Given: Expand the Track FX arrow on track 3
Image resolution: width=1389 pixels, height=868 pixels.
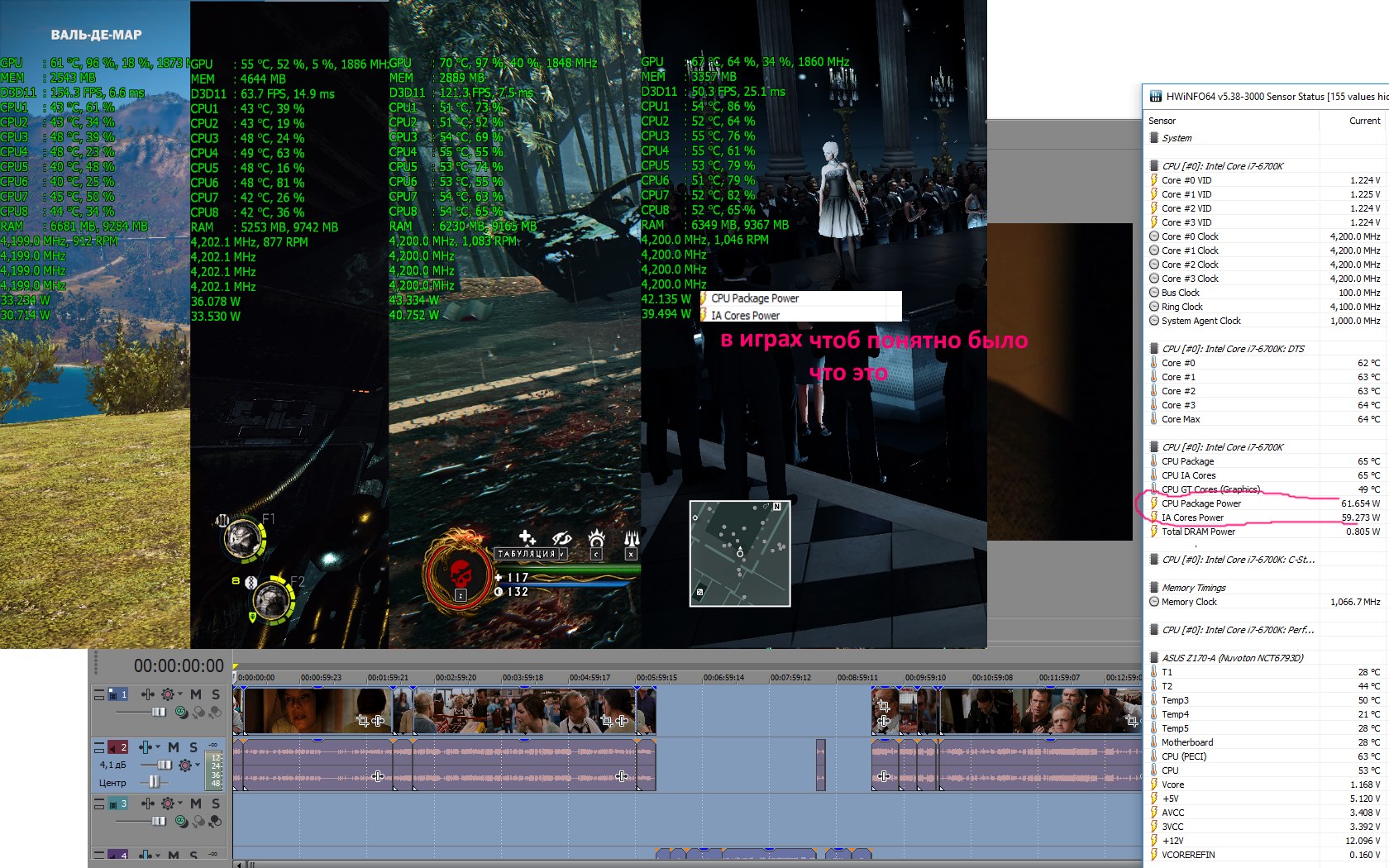Looking at the screenshot, I should [180, 804].
